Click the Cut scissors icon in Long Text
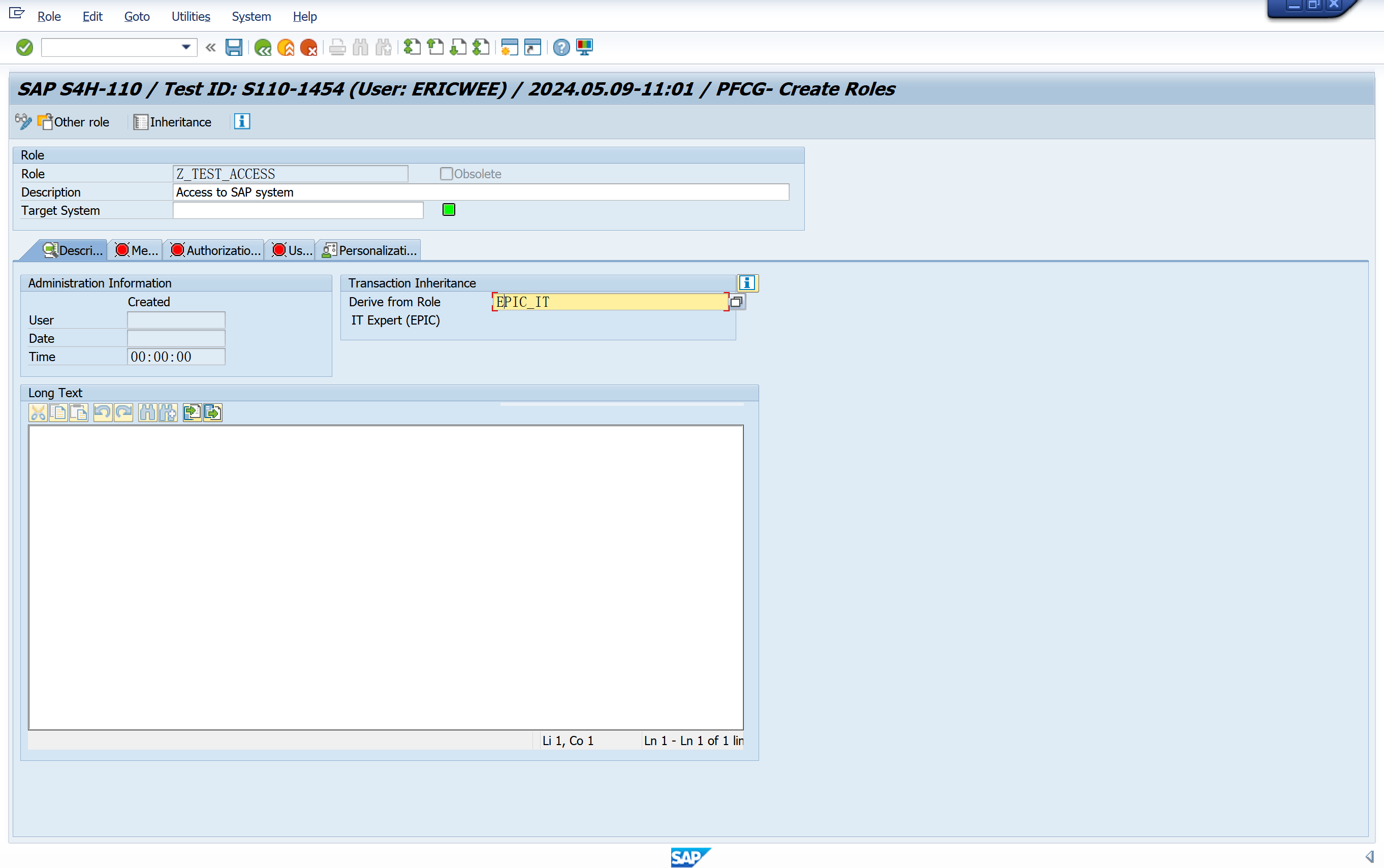Image resolution: width=1384 pixels, height=868 pixels. pyautogui.click(x=38, y=412)
